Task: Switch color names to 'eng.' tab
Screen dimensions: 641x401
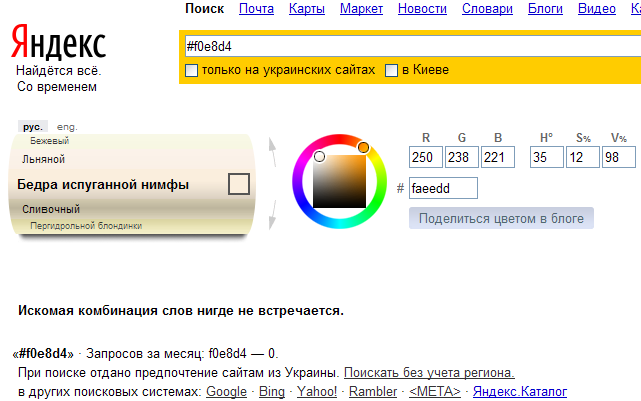Action: 67,127
